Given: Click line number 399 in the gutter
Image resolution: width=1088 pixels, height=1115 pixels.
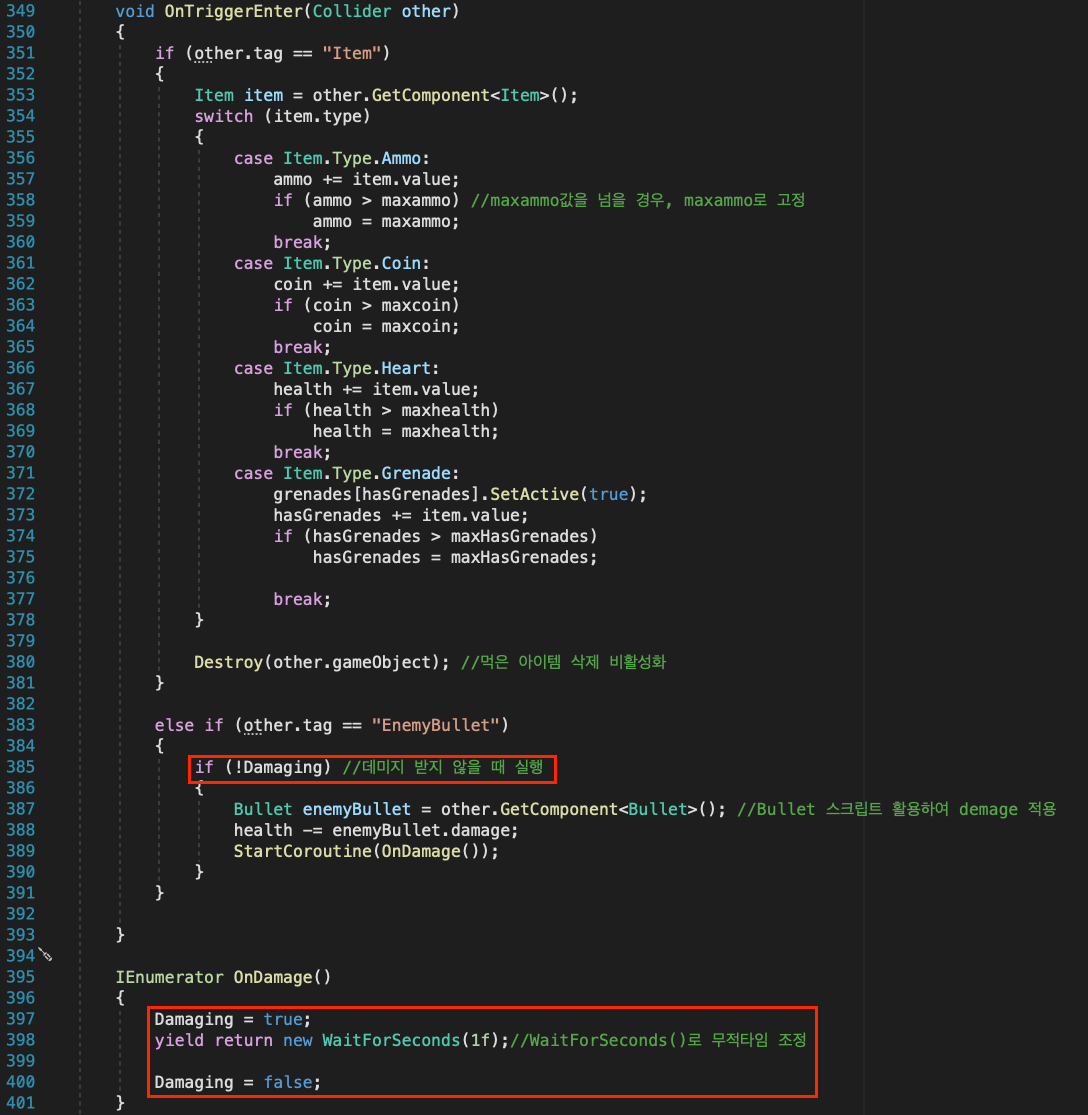Looking at the screenshot, I should 21,1061.
